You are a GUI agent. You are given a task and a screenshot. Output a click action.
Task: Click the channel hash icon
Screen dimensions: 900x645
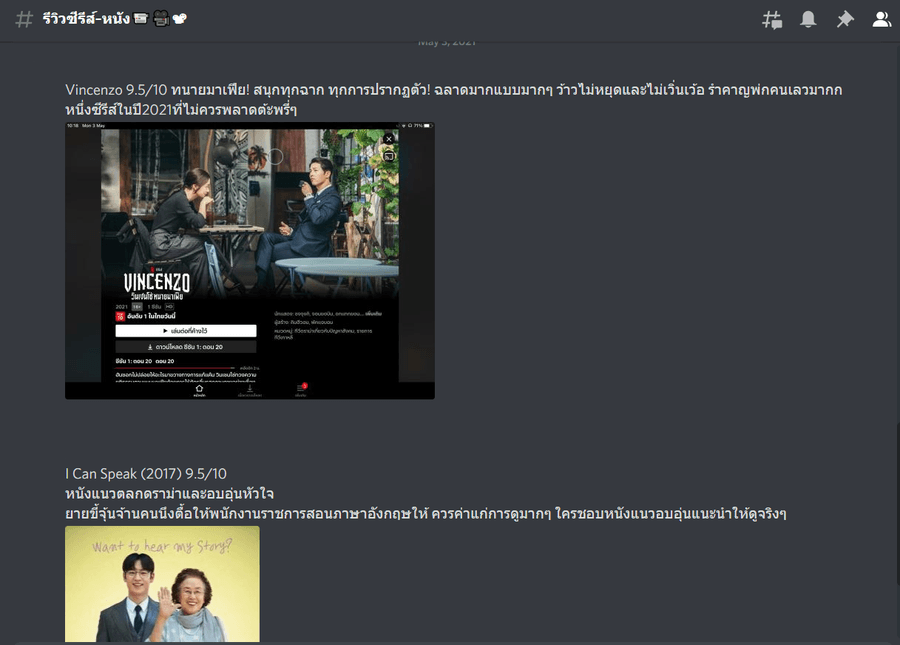tap(24, 20)
